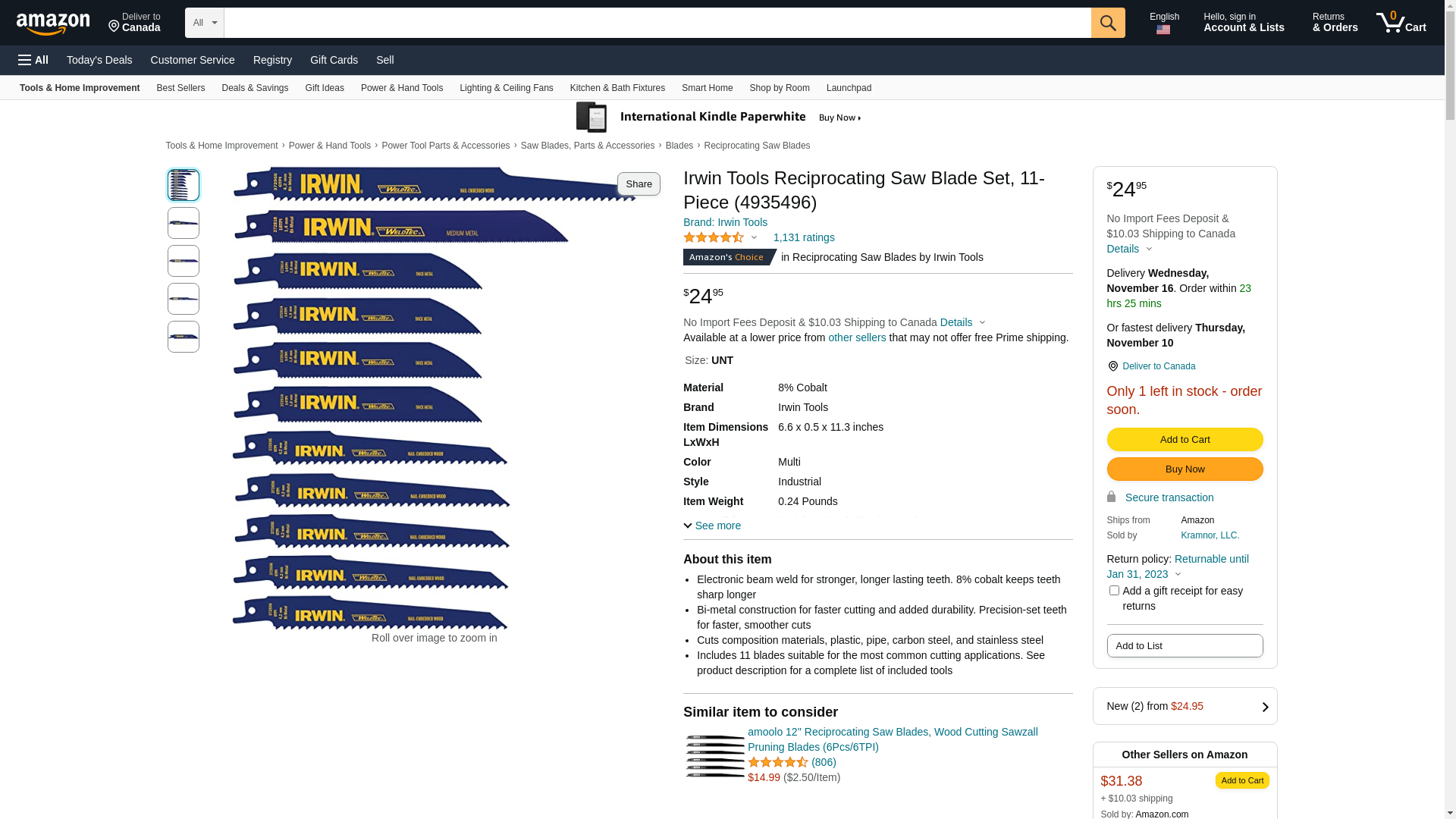Open Gift Ideas in the subnav
This screenshot has height=819, width=1456.
(325, 88)
